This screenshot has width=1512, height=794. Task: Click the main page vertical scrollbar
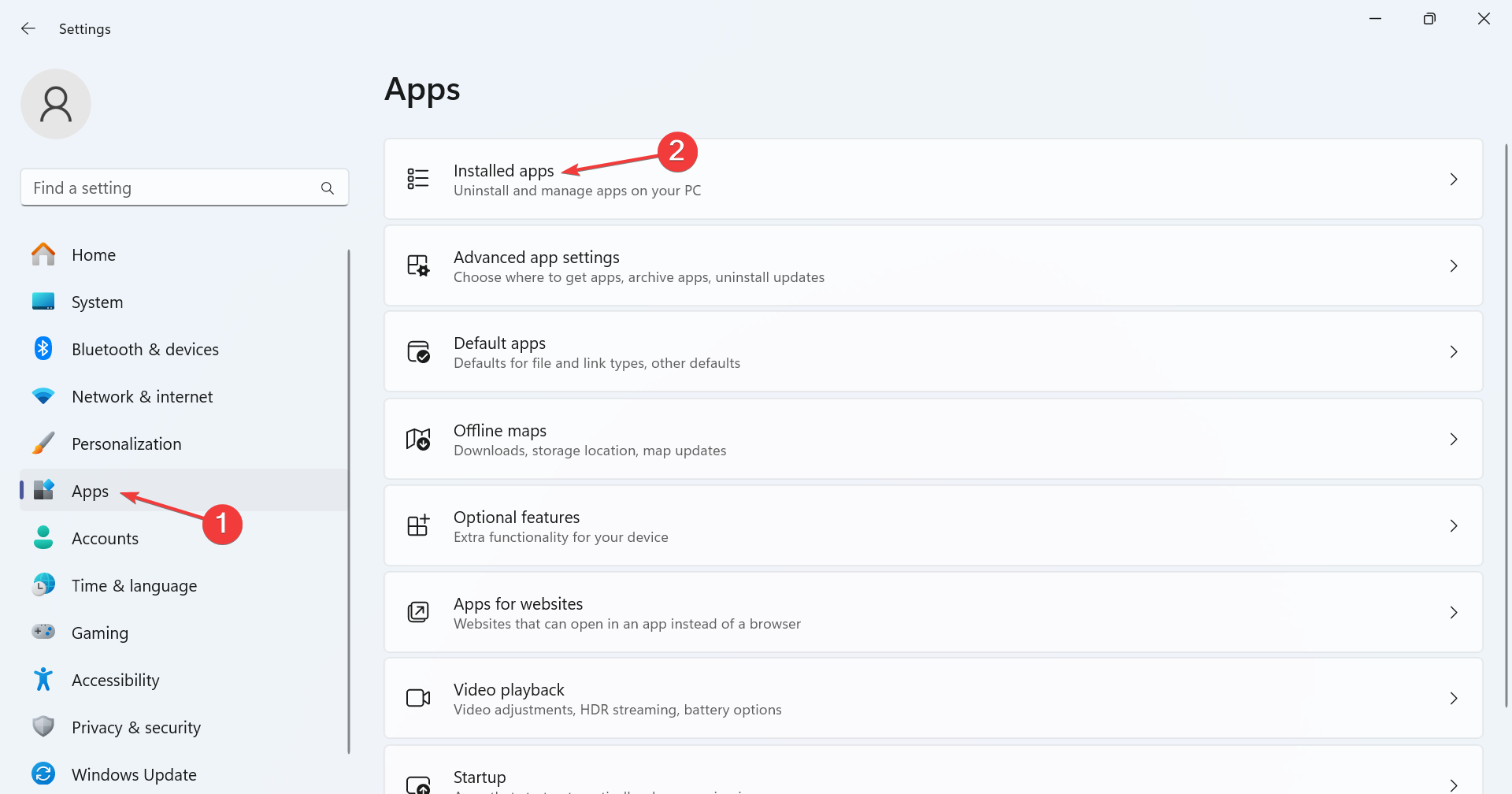point(1506,425)
